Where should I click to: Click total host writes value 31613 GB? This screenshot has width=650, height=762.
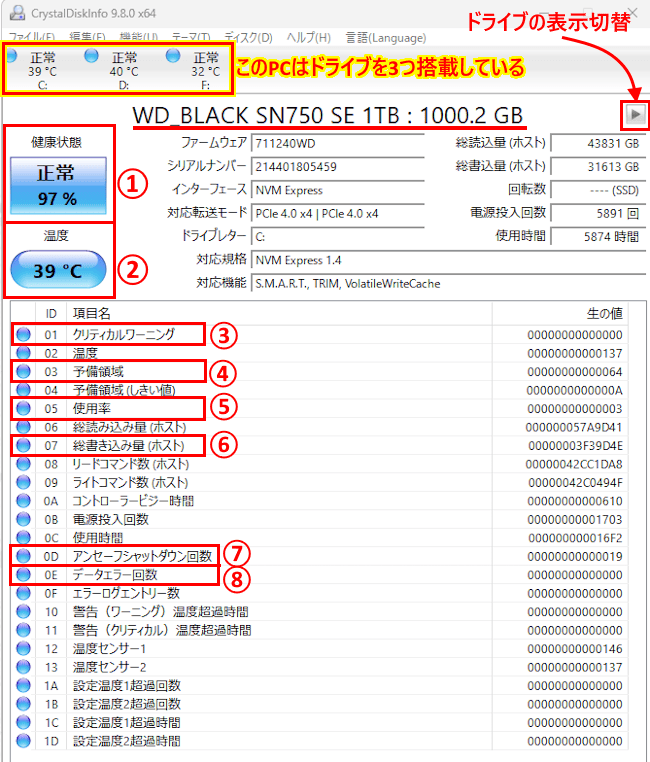(598, 167)
